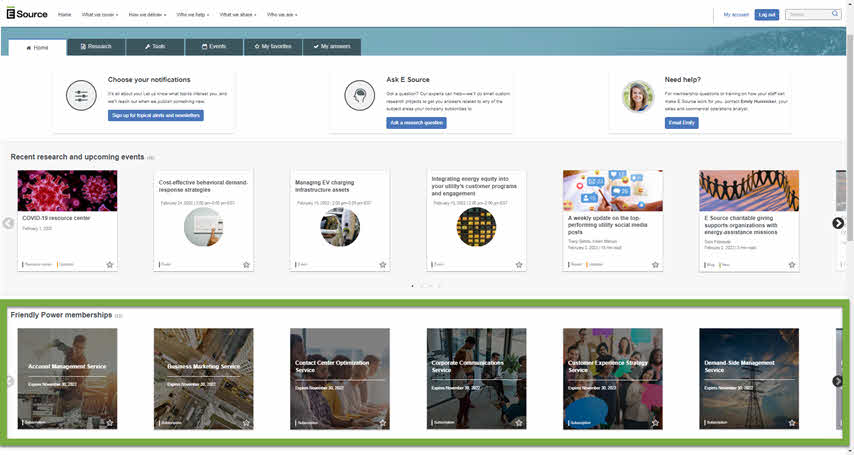
Task: Expand the What we share menu
Action: coord(238,15)
